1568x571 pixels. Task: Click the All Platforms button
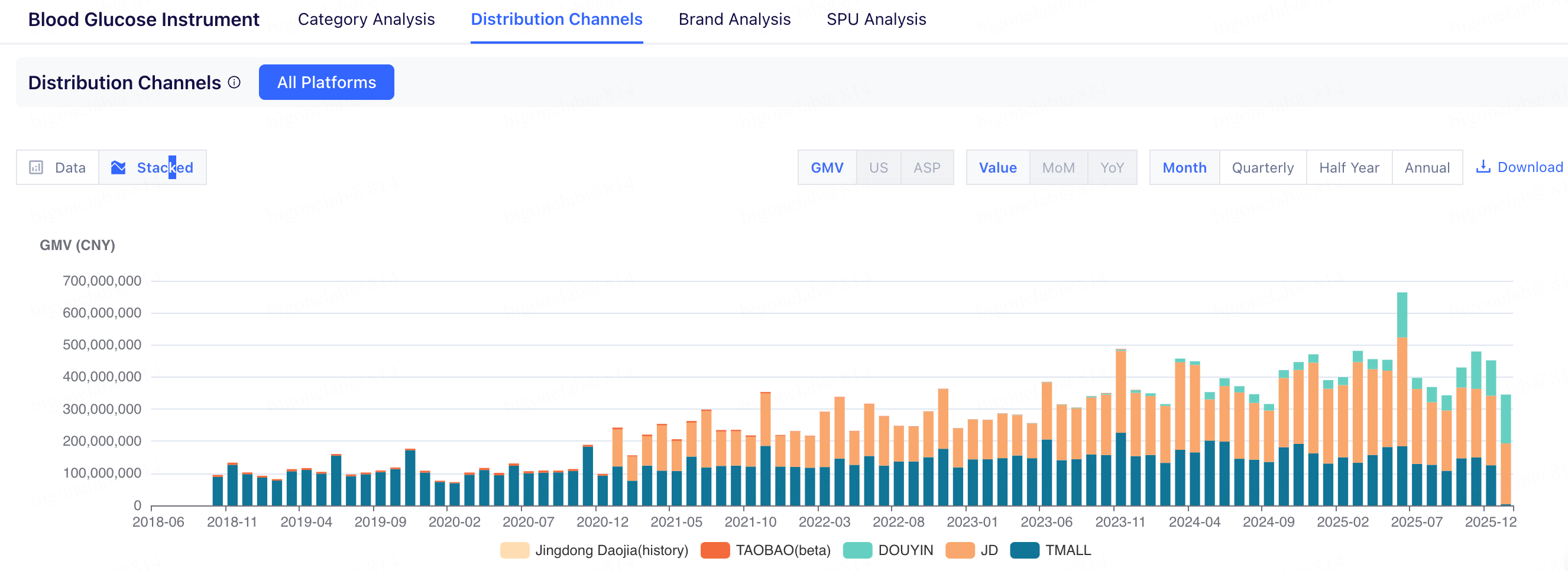tap(326, 82)
